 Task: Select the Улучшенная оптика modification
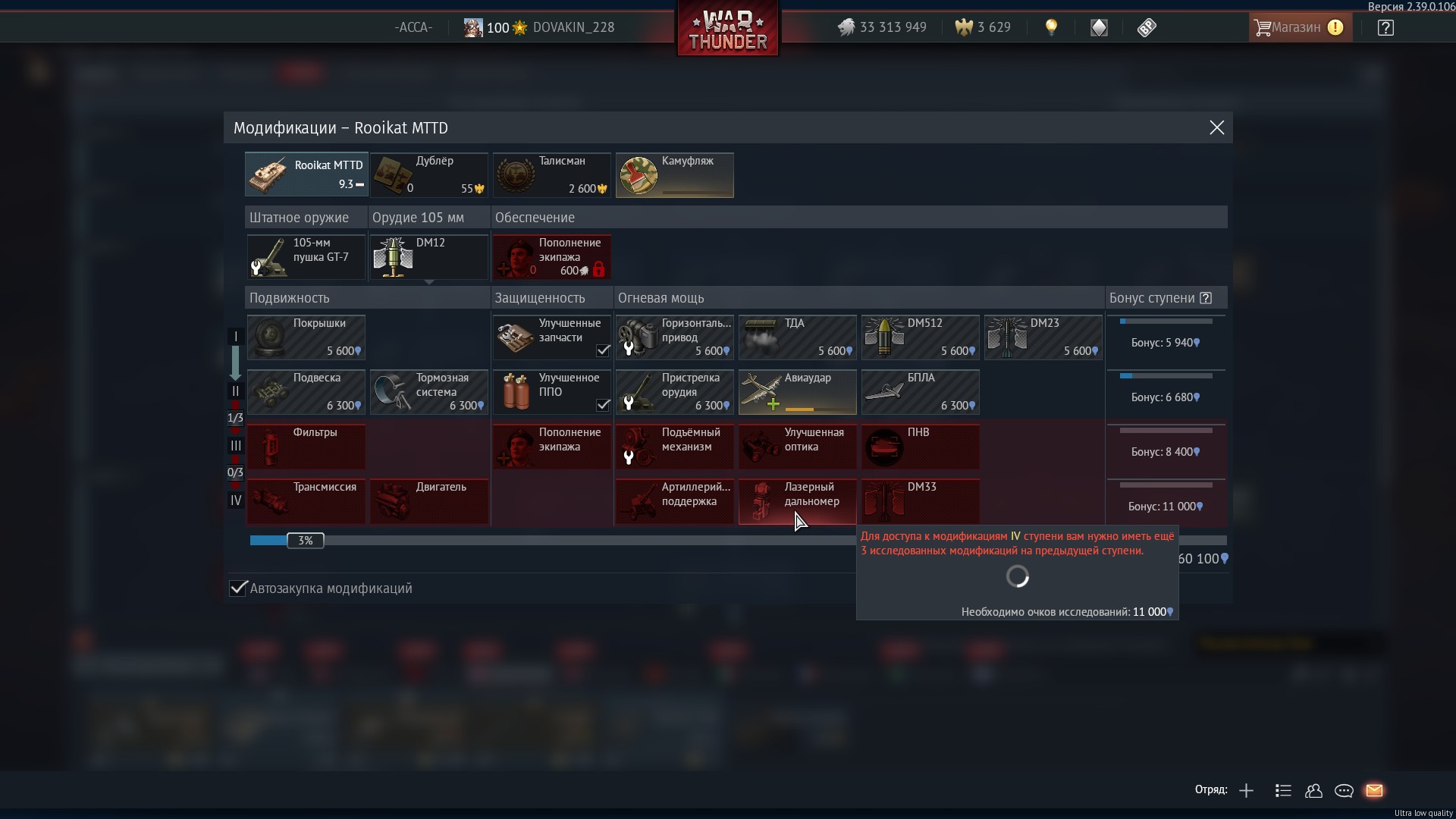(x=798, y=447)
